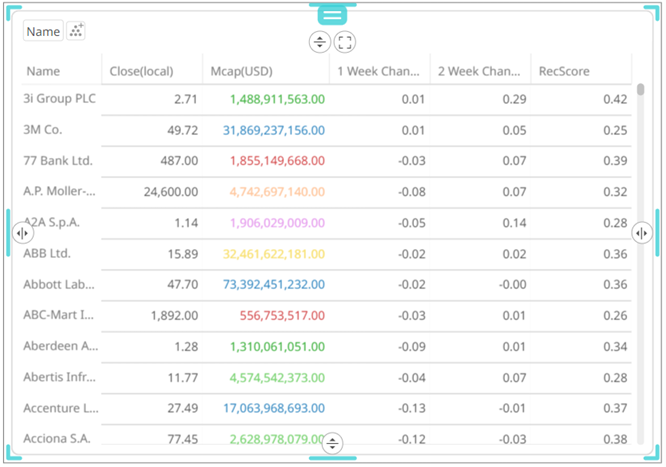Click the 1 Week Change value -0.08
This screenshot has height=467, width=666.
coord(412,192)
